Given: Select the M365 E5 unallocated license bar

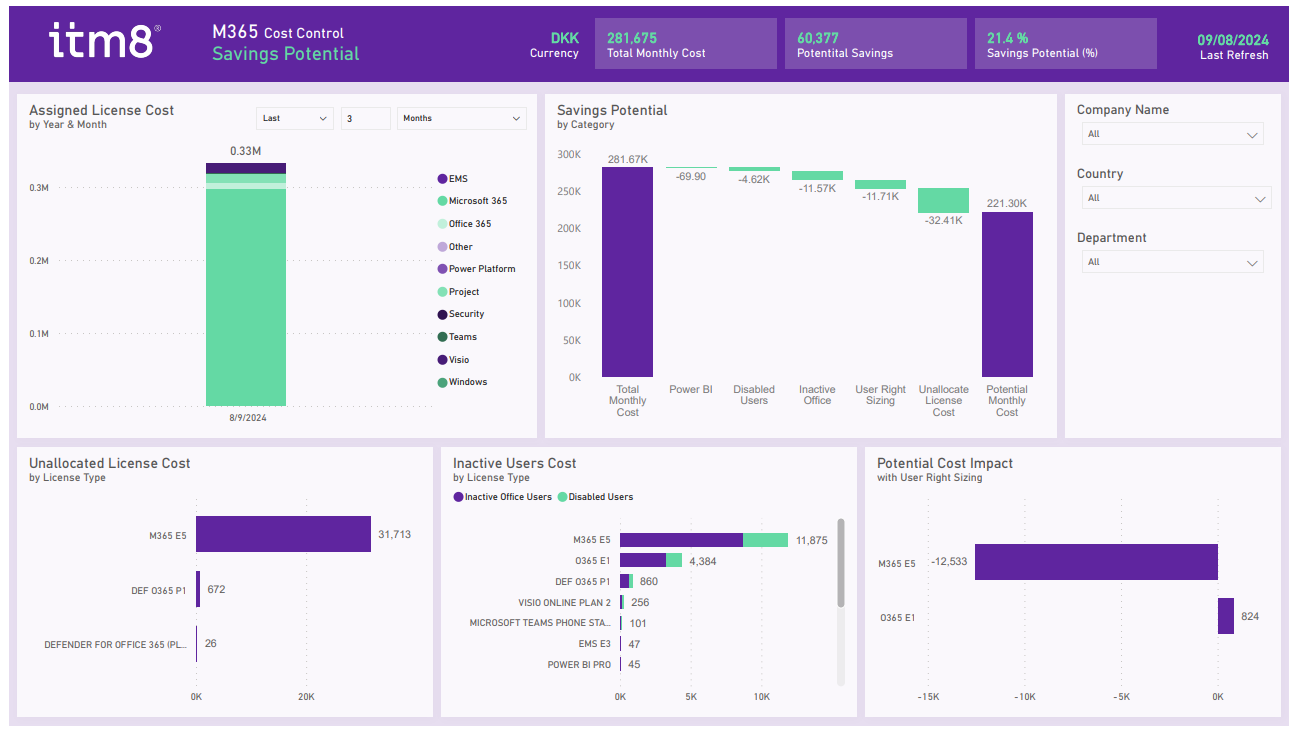Looking at the screenshot, I should tap(283, 534).
